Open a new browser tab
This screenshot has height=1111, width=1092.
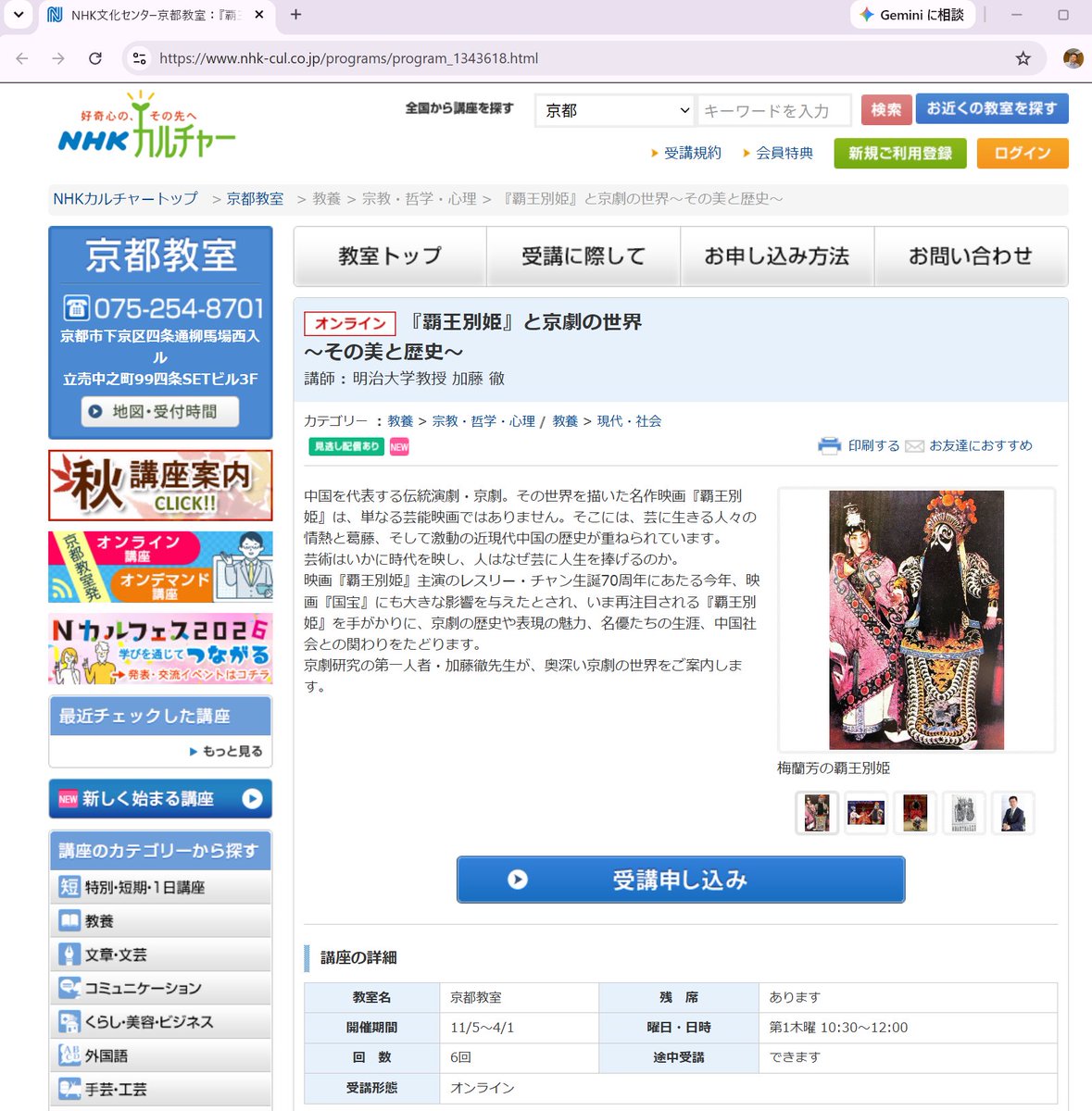pos(295,15)
